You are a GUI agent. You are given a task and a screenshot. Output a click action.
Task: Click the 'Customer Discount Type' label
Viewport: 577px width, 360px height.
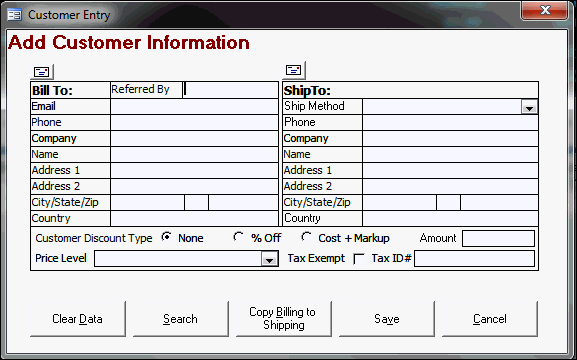[94, 238]
